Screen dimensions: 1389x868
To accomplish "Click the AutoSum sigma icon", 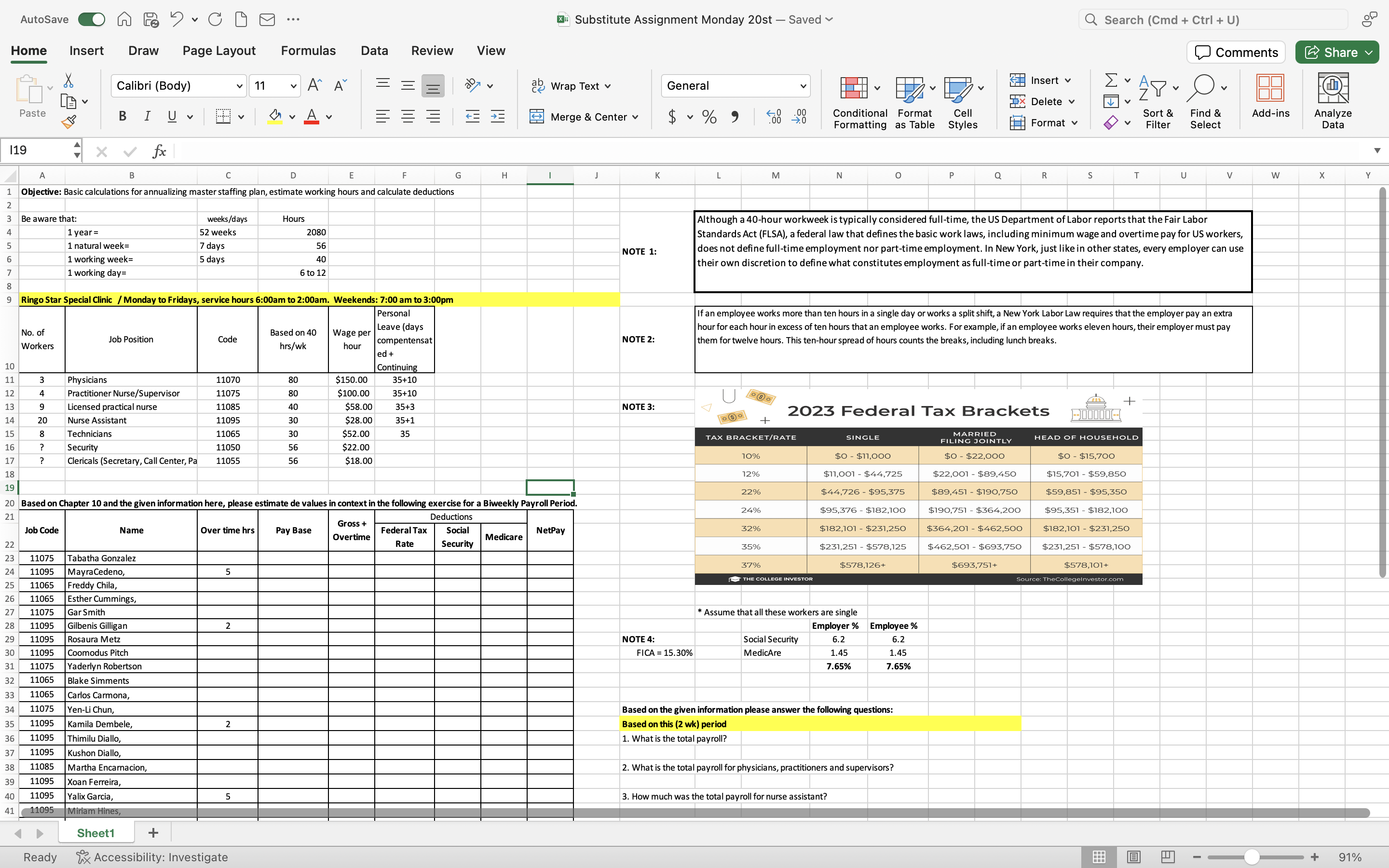I will pos(1111,80).
